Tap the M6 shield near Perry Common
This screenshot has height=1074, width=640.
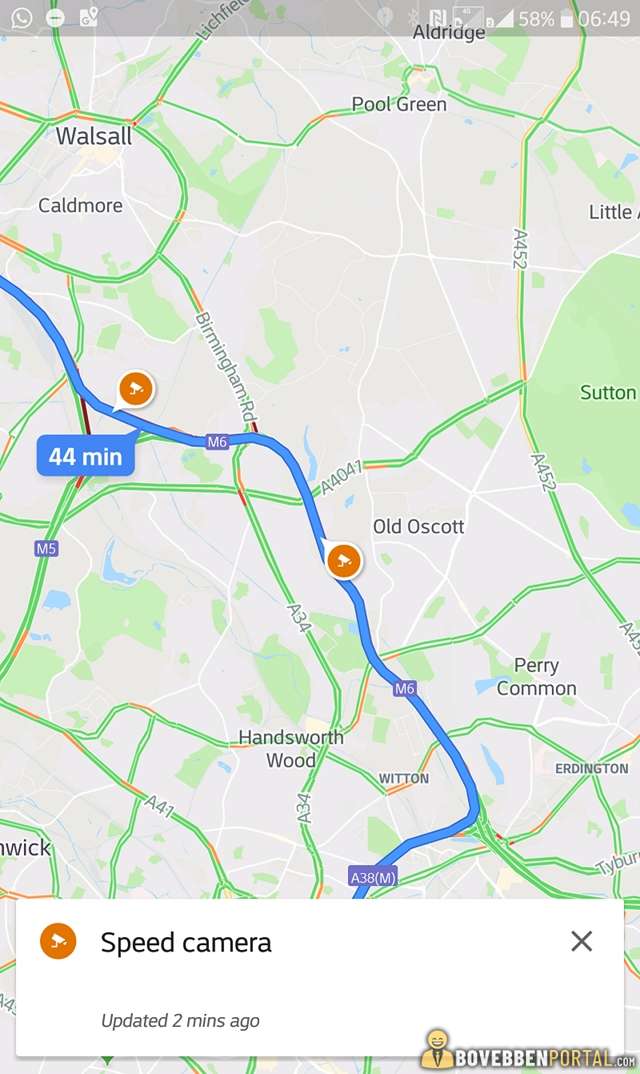click(404, 688)
